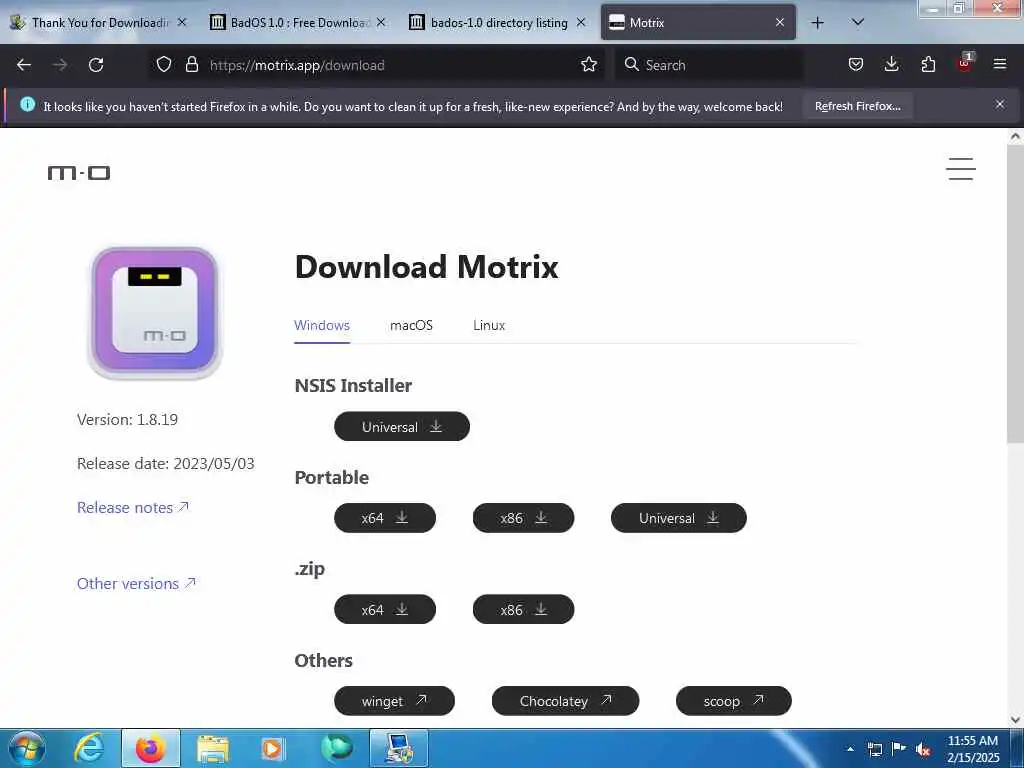Download the Portable x86 build
The image size is (1024, 768).
pos(524,518)
